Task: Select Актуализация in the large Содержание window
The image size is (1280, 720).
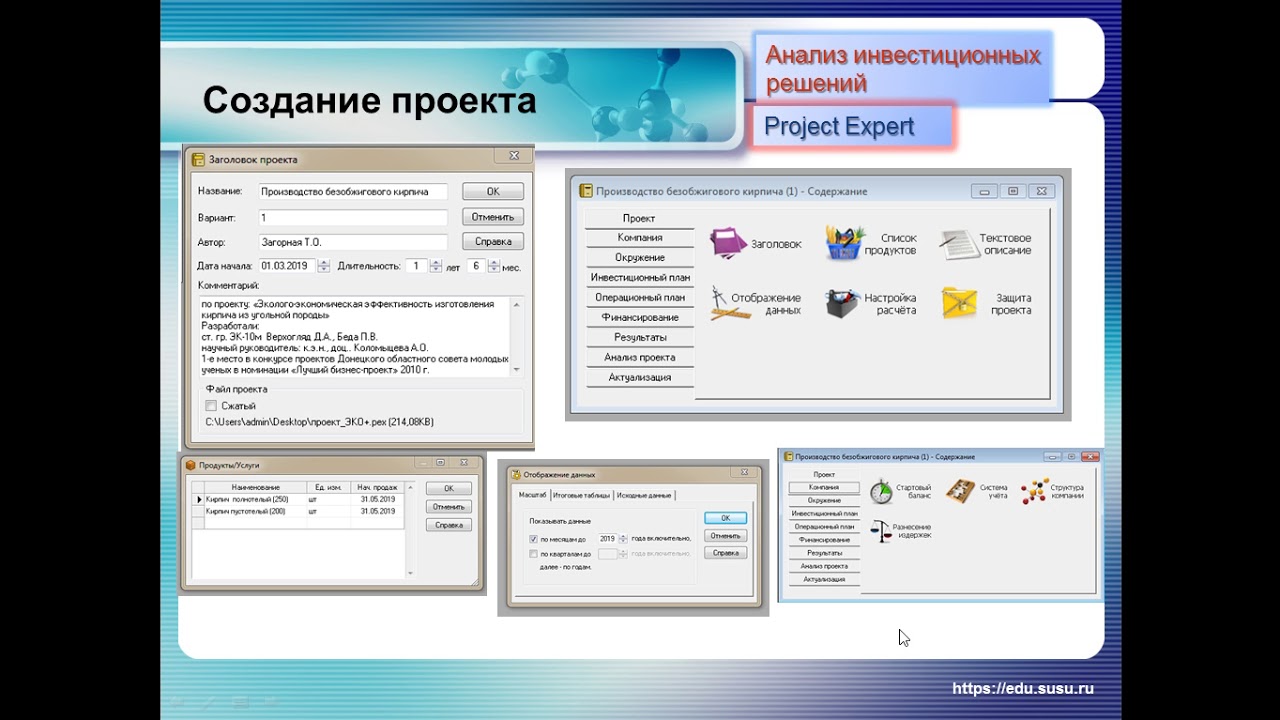Action: pos(639,377)
